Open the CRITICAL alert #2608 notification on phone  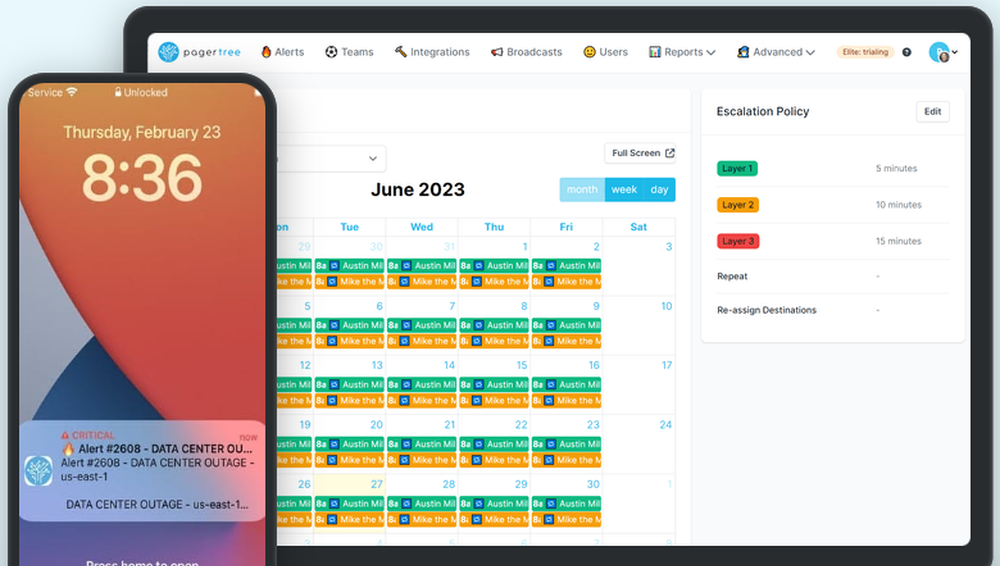pyautogui.click(x=142, y=471)
